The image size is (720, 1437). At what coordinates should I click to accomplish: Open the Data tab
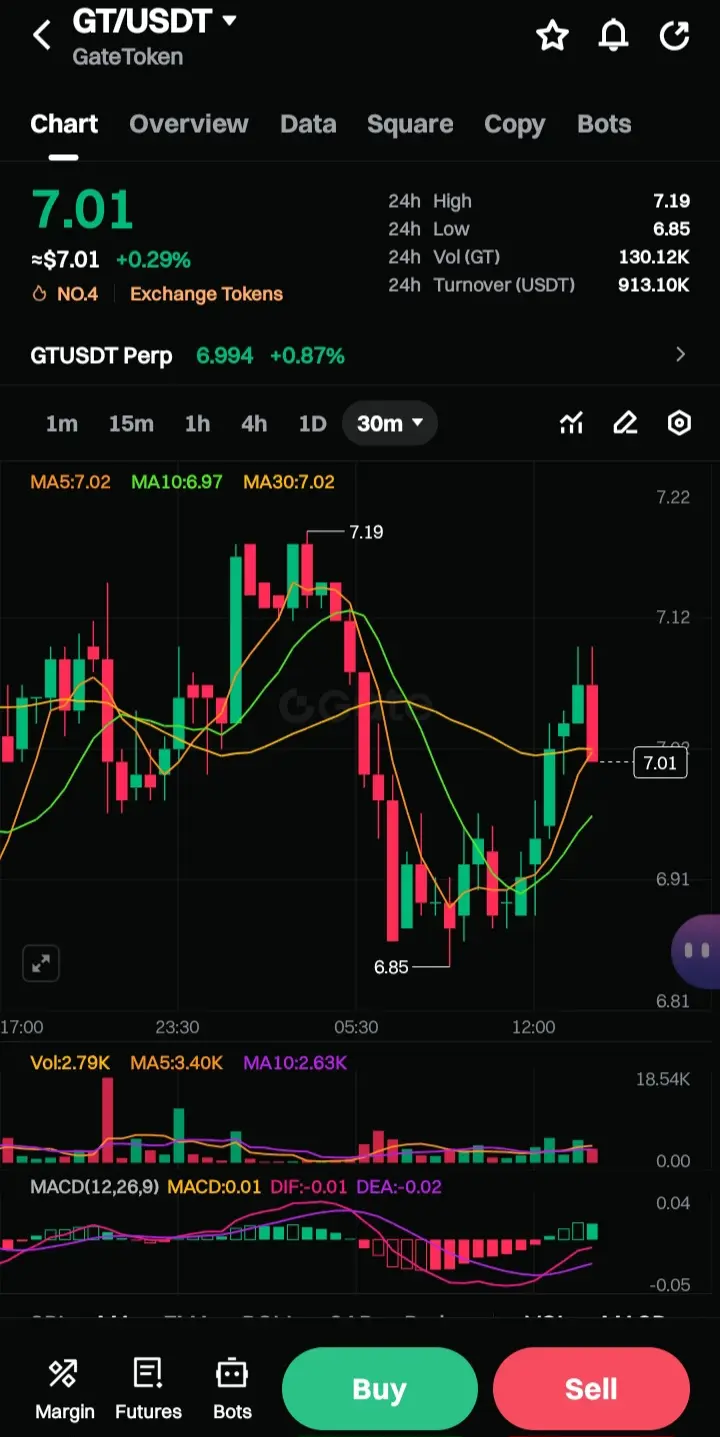click(x=308, y=124)
